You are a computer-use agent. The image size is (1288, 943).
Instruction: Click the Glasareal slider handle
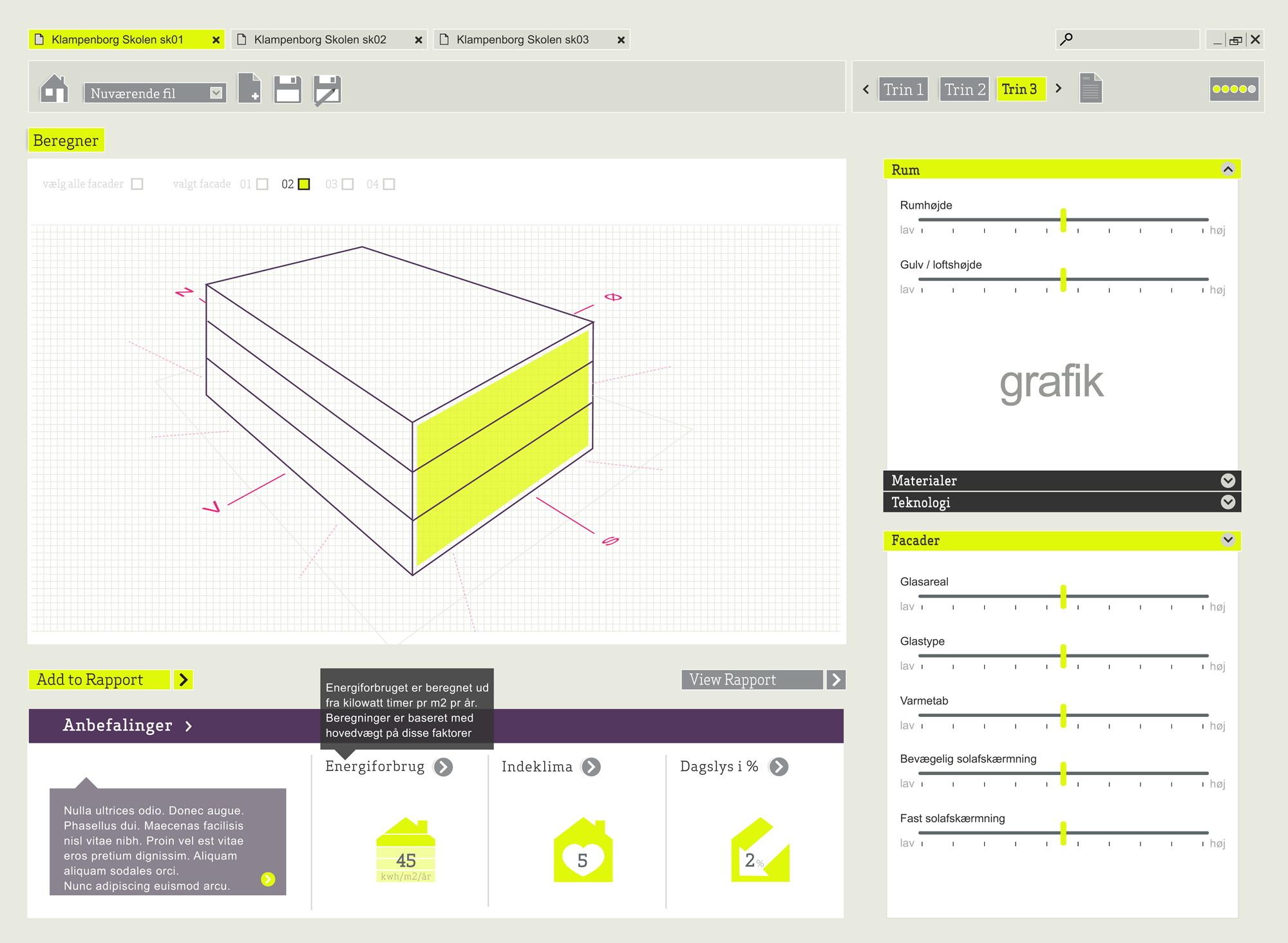[1063, 596]
